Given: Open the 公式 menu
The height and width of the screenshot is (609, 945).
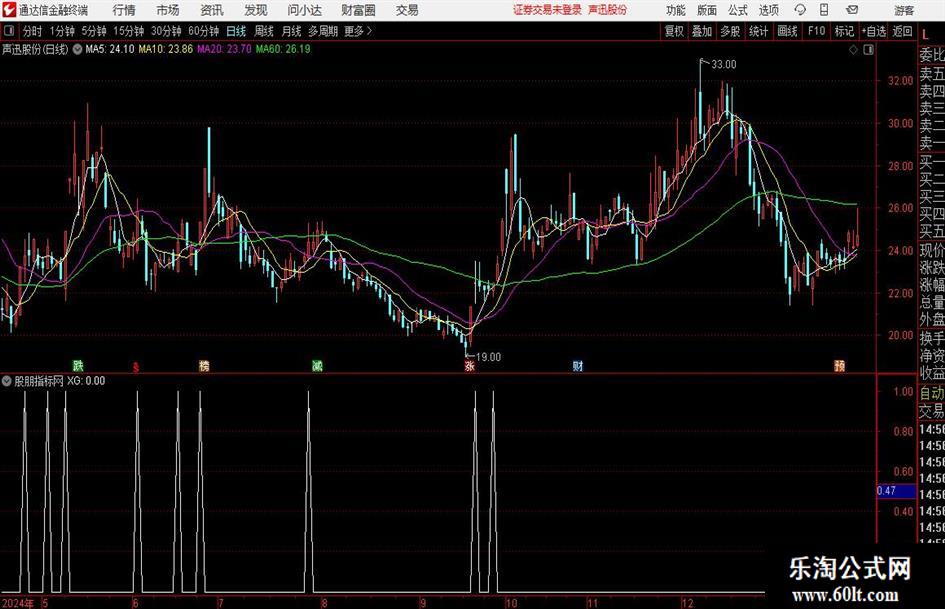Looking at the screenshot, I should 738,10.
